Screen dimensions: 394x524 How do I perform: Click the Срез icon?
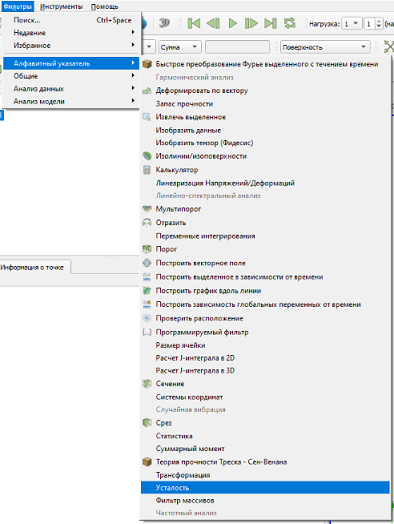coord(147,423)
